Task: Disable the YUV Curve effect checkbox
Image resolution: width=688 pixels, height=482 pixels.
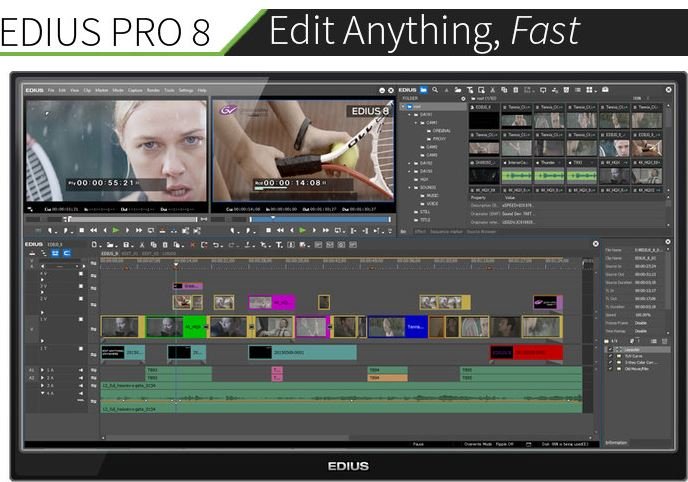Action: [610, 356]
